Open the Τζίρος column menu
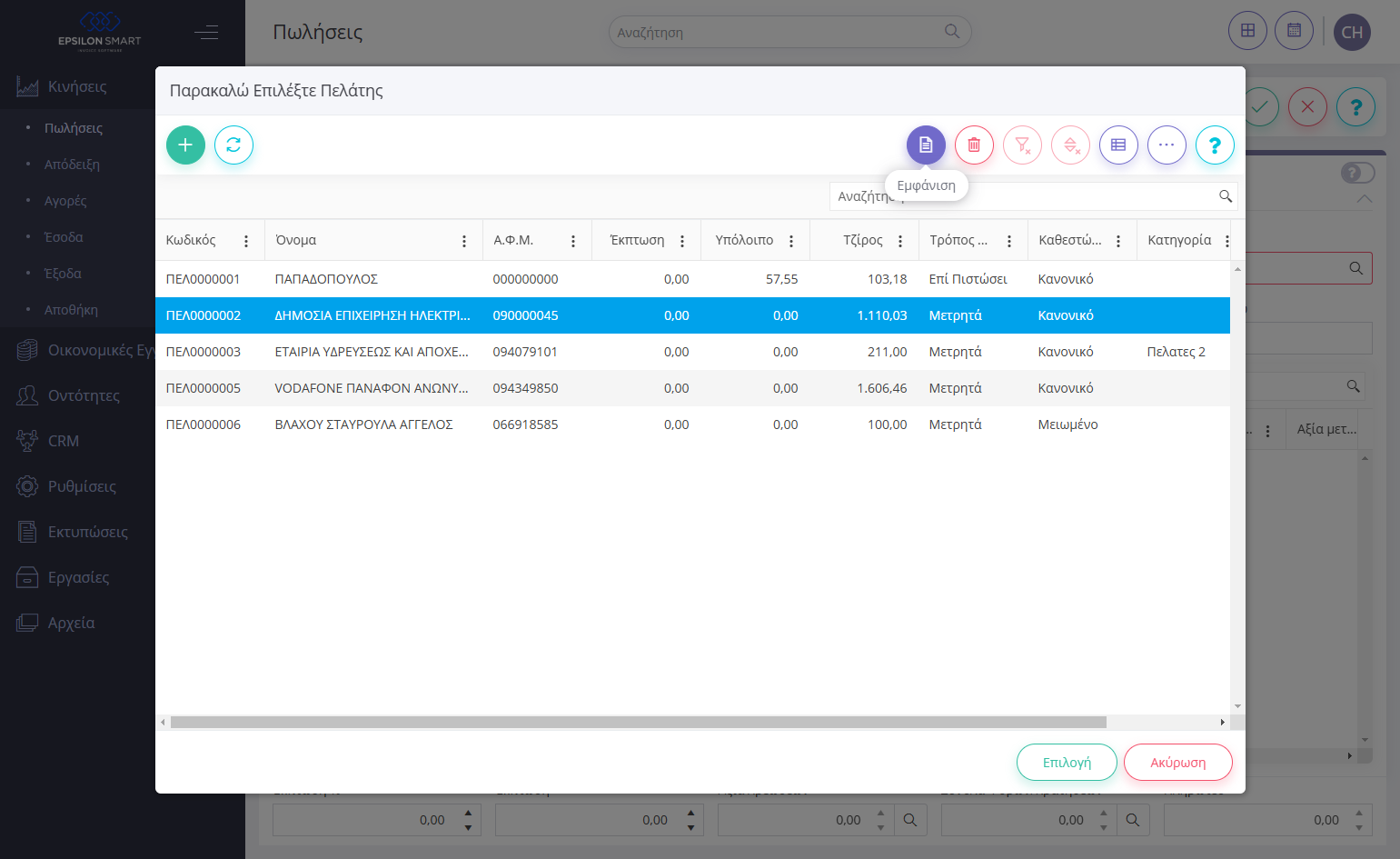The width and height of the screenshot is (1400, 859). click(x=900, y=241)
